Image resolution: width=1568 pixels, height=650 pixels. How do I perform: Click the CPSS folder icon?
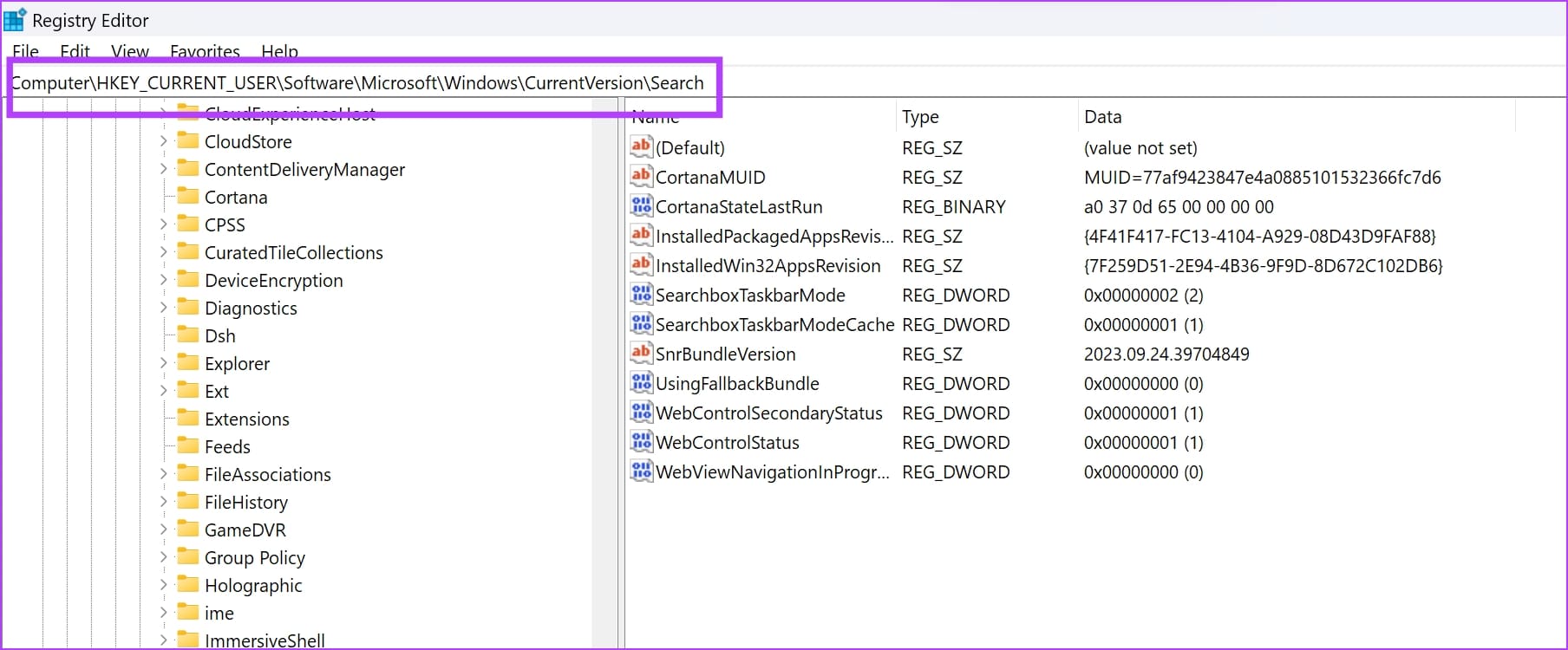pyautogui.click(x=187, y=224)
